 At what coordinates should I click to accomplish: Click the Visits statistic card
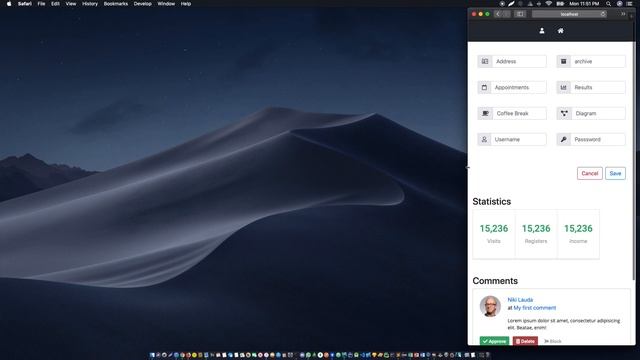[494, 234]
